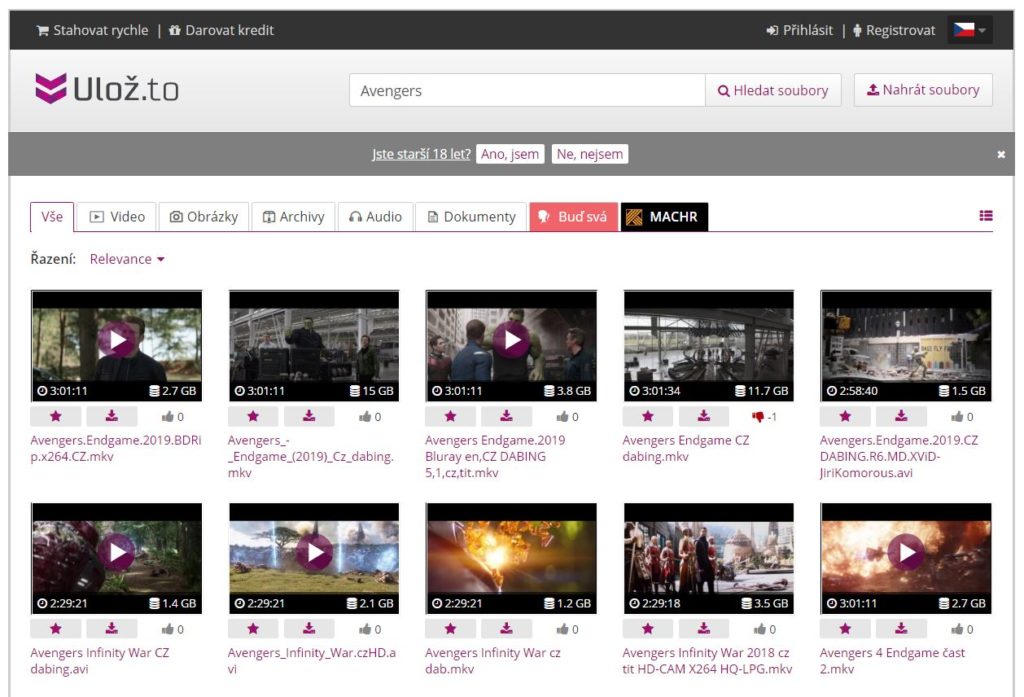1024x697 pixels.
Task: Download Avengers Infinity War cz dab.mkv
Action: (506, 628)
